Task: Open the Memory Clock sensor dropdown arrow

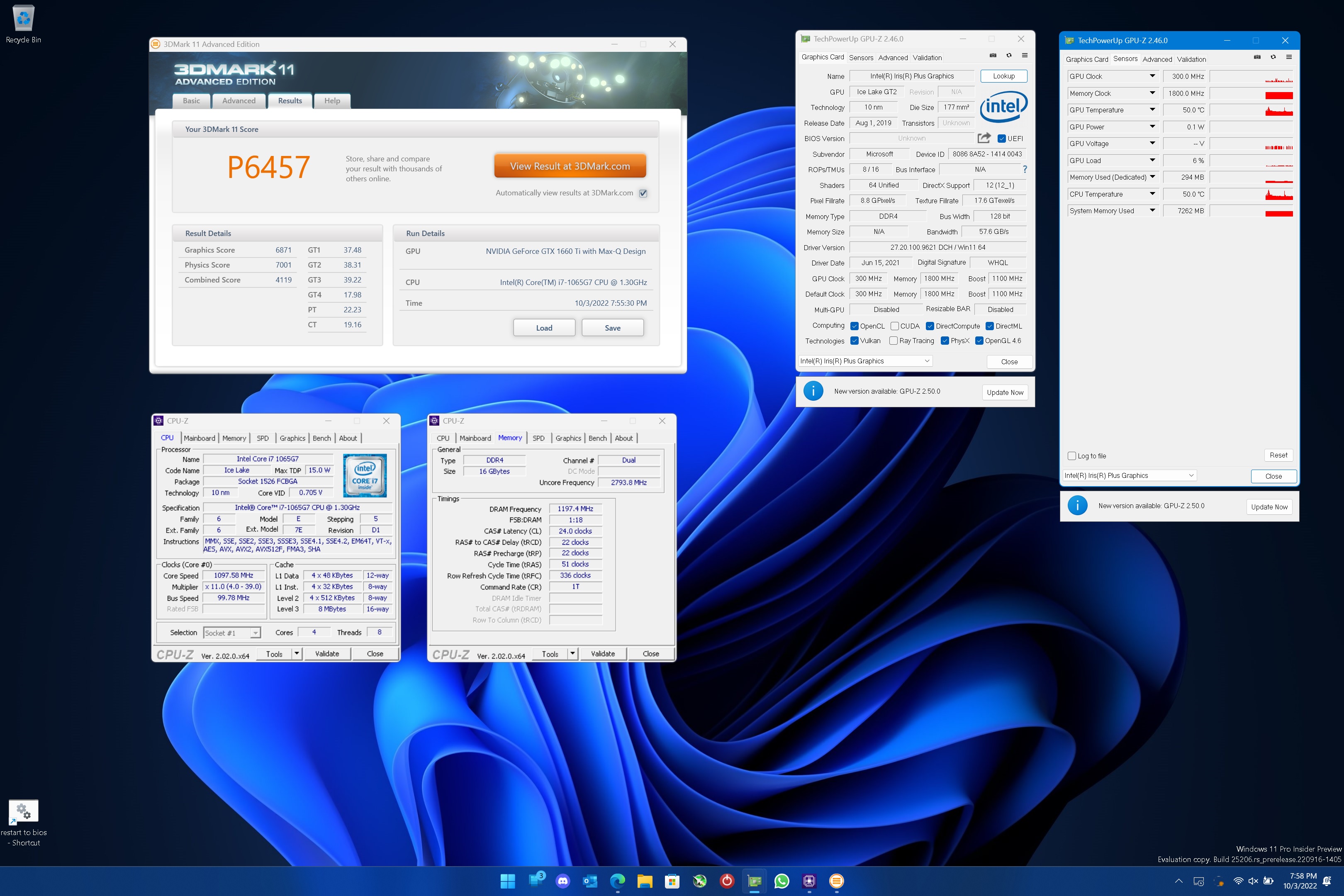Action: tap(1153, 93)
